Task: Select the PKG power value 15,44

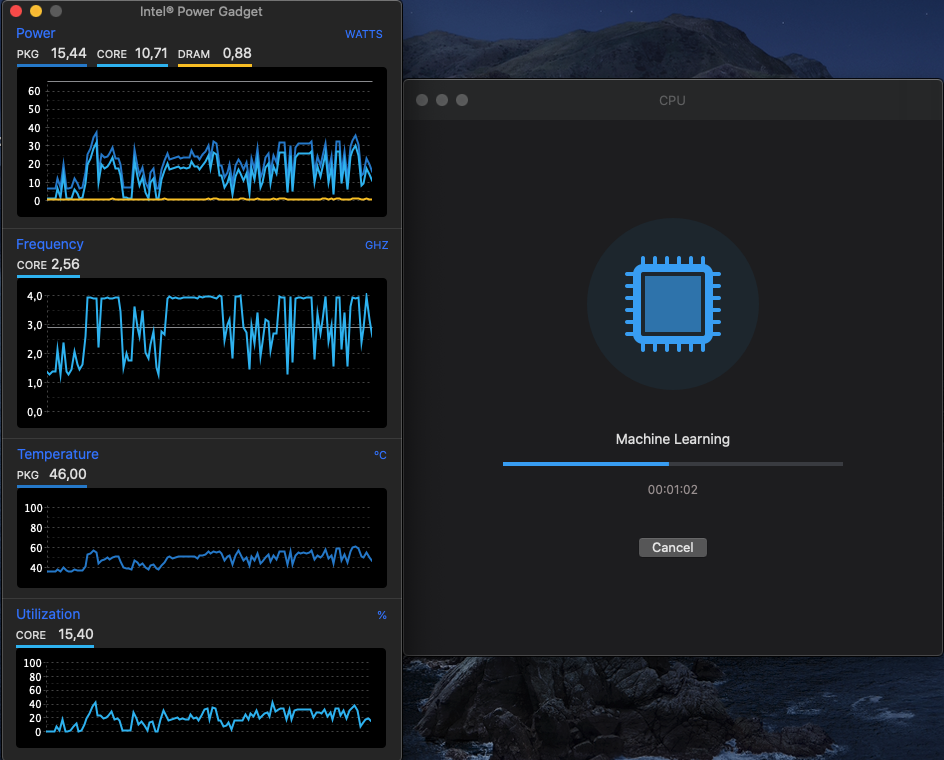Action: click(69, 54)
